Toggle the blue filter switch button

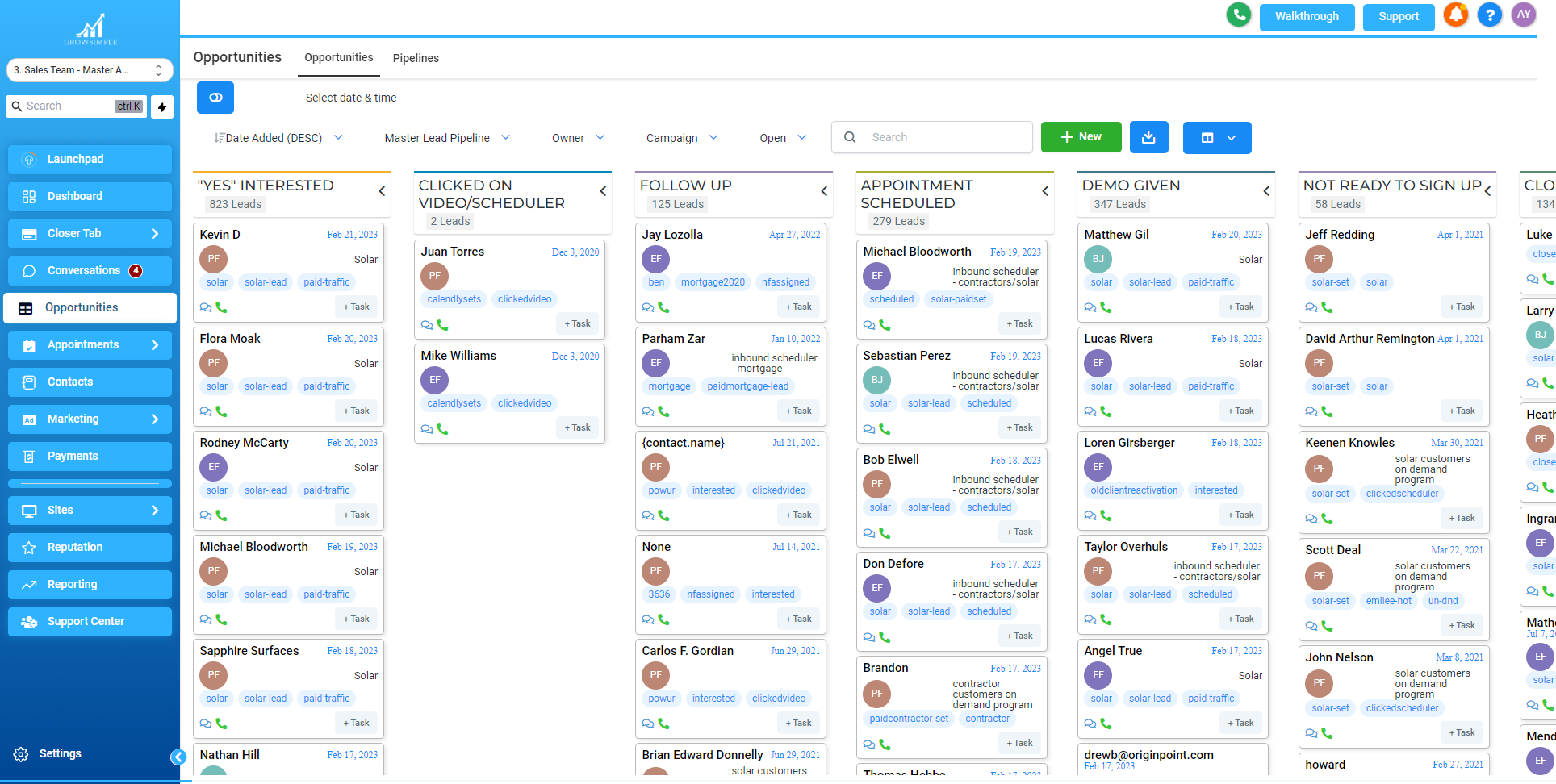pyautogui.click(x=215, y=98)
